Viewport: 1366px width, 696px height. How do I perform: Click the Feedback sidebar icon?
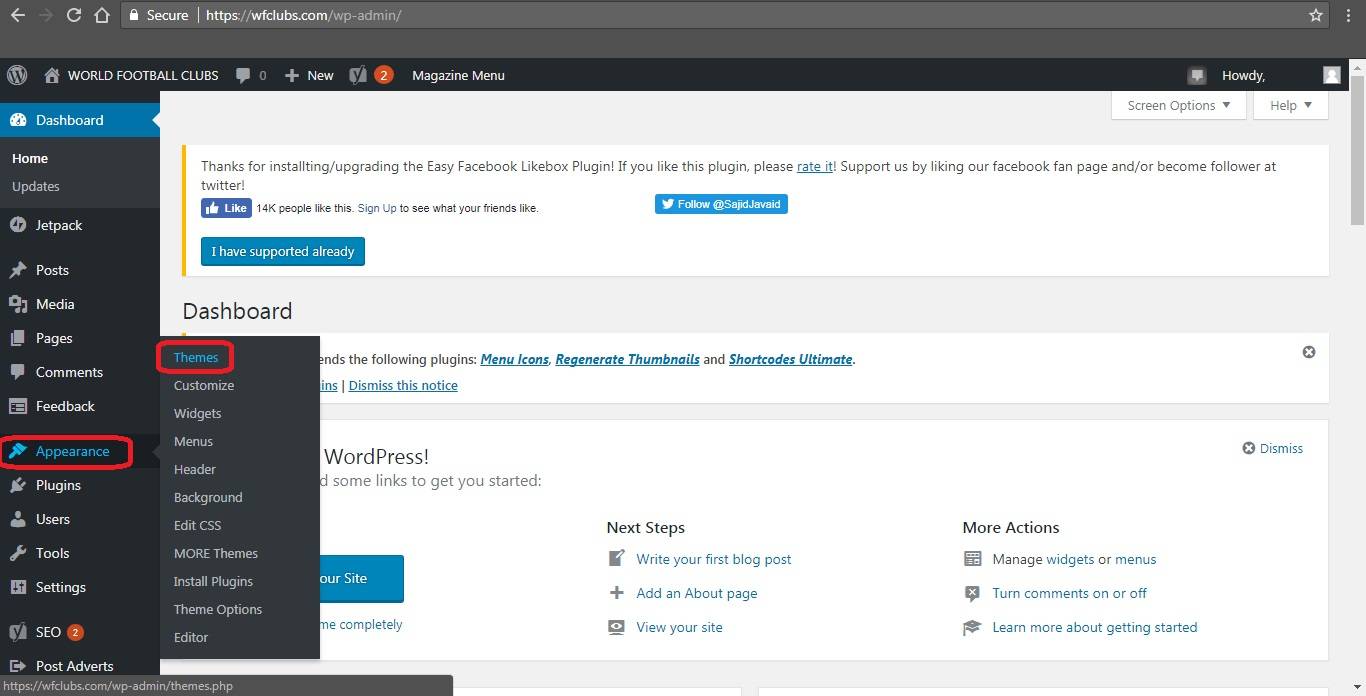pyautogui.click(x=18, y=406)
